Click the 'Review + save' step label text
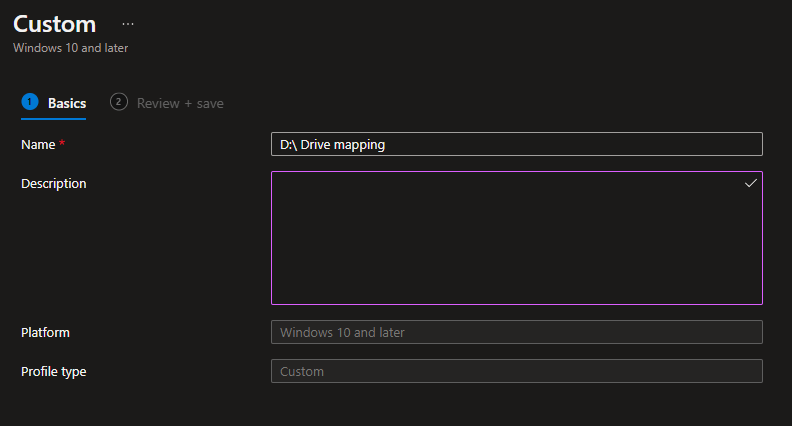Screen dimensions: 792x426 180,103
